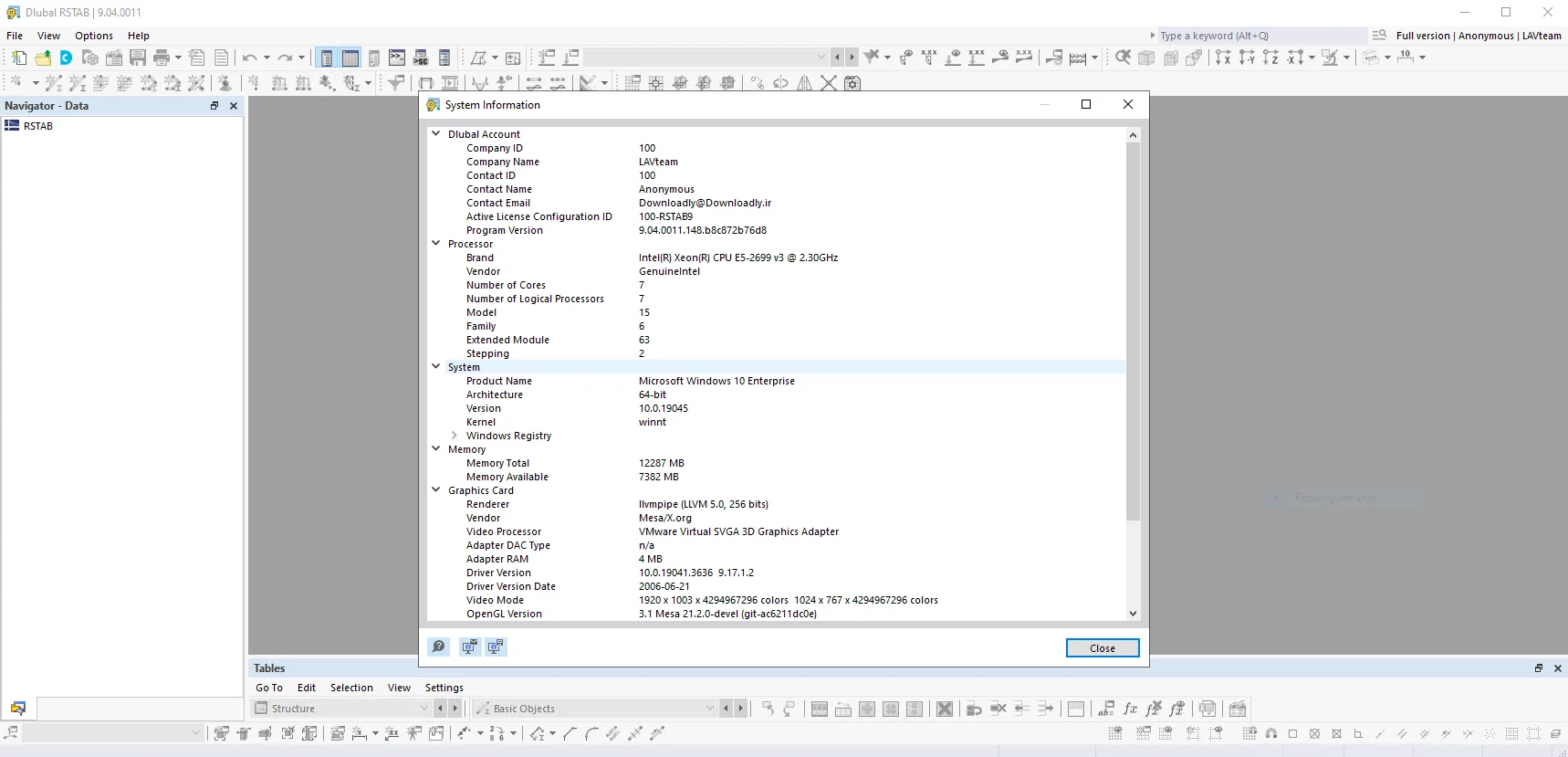The height and width of the screenshot is (757, 1568).
Task: Close the Navigator - Data panel
Action: click(x=234, y=106)
